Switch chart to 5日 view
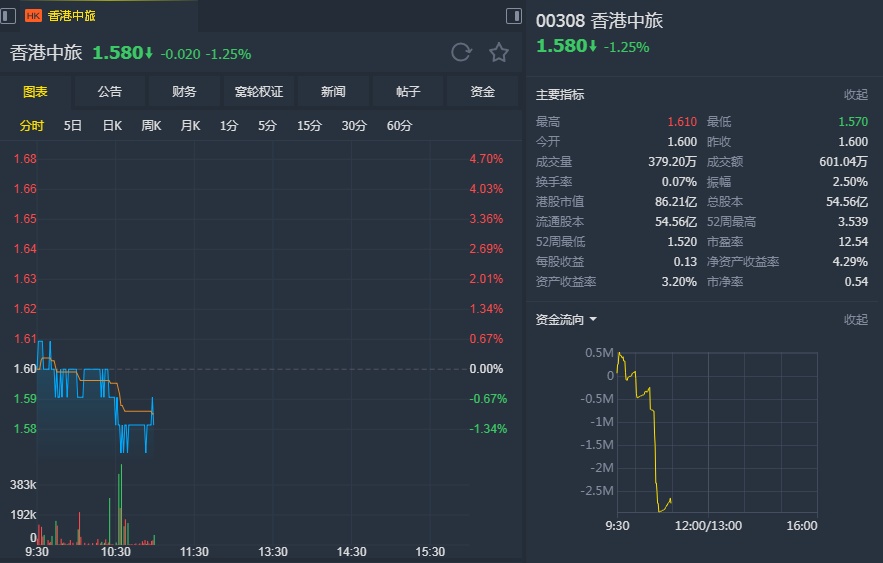The image size is (883, 563). pos(73,126)
